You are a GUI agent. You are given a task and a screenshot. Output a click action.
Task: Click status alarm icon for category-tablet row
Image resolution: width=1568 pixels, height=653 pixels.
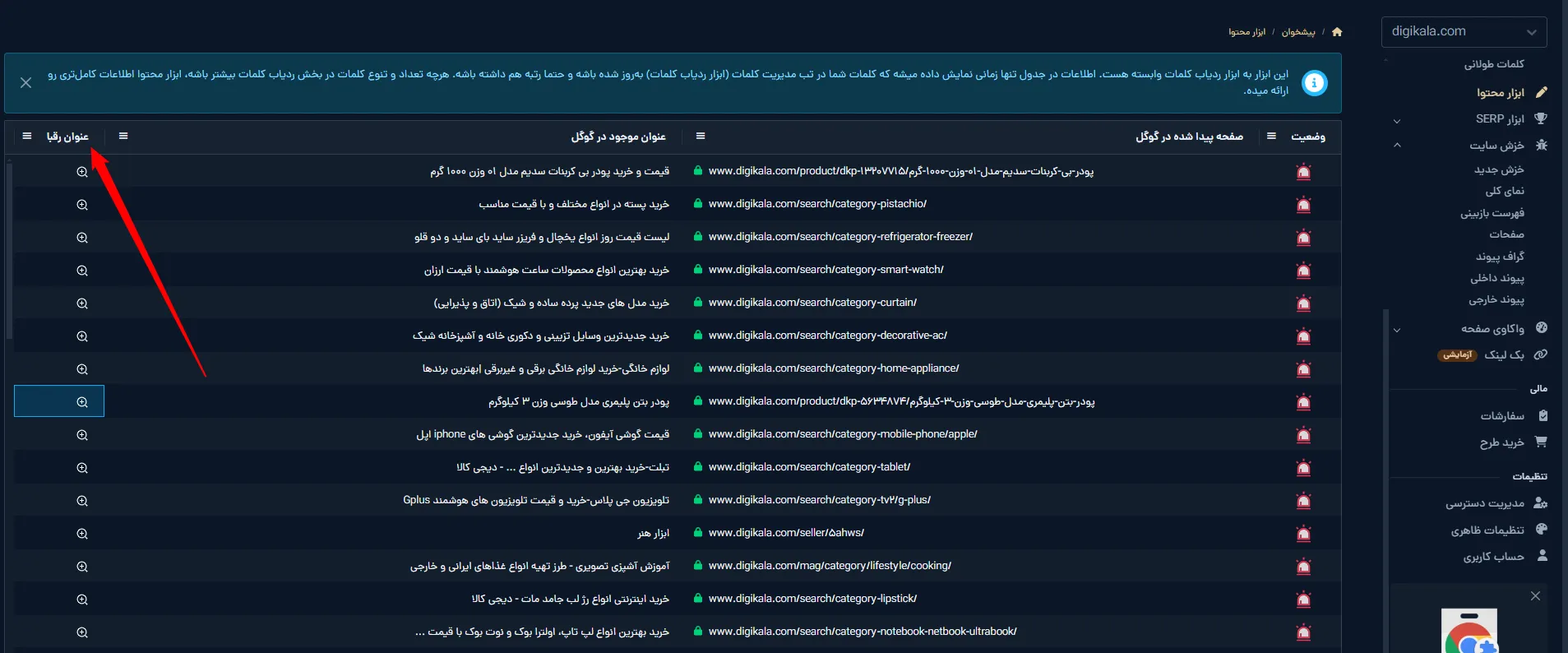pyautogui.click(x=1303, y=468)
